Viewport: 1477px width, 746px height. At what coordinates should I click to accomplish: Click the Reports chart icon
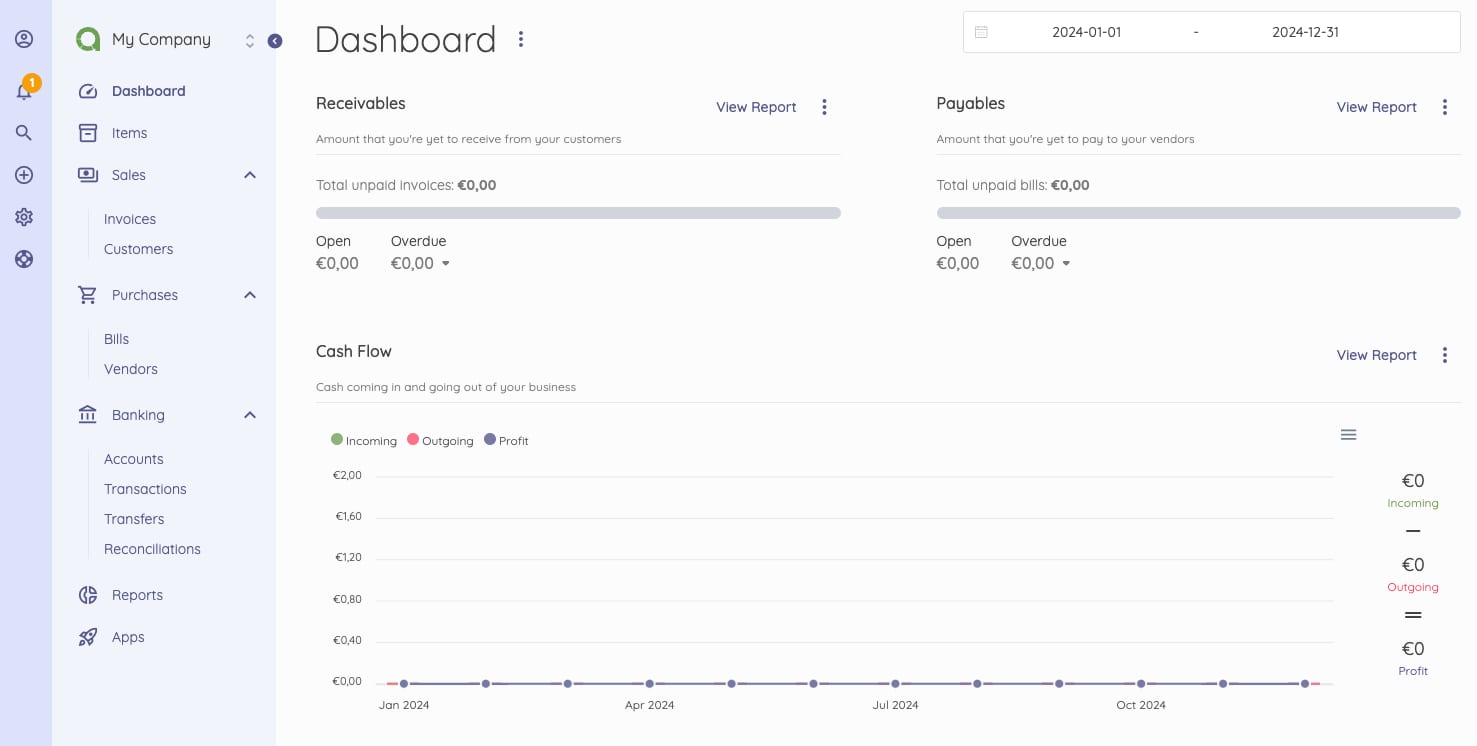click(x=88, y=595)
